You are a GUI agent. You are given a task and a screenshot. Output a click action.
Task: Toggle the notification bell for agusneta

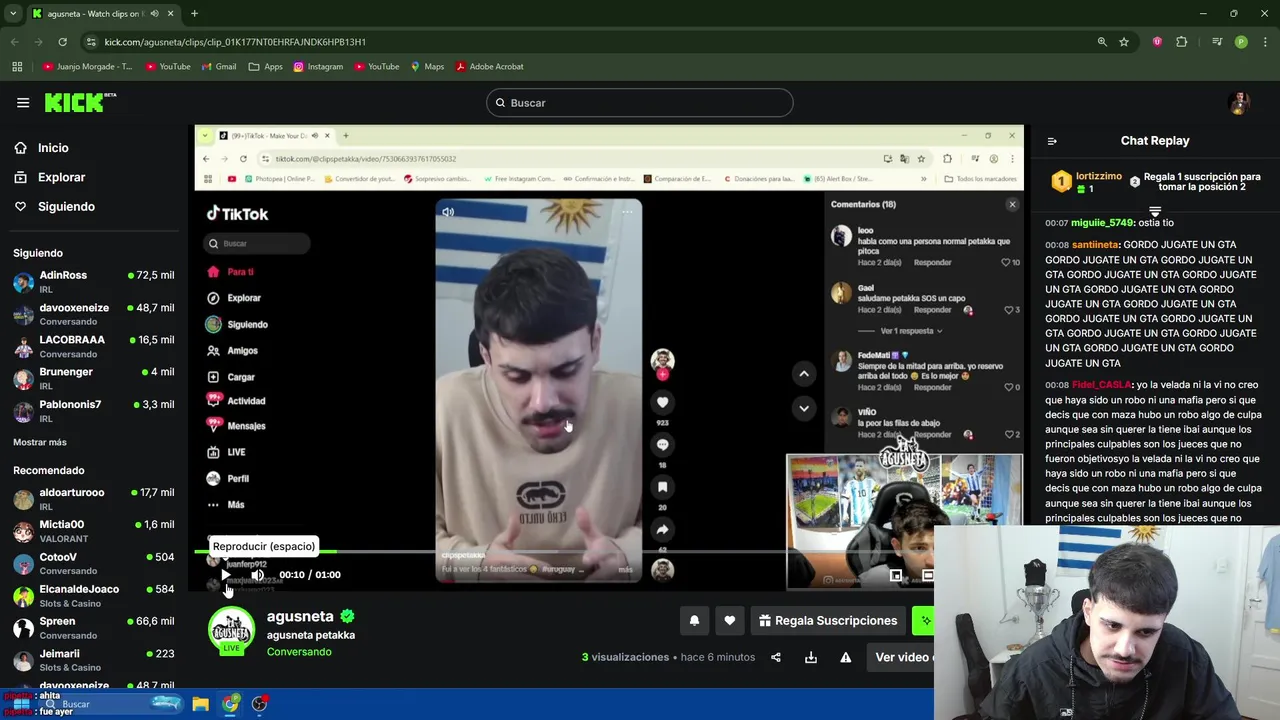pos(694,621)
